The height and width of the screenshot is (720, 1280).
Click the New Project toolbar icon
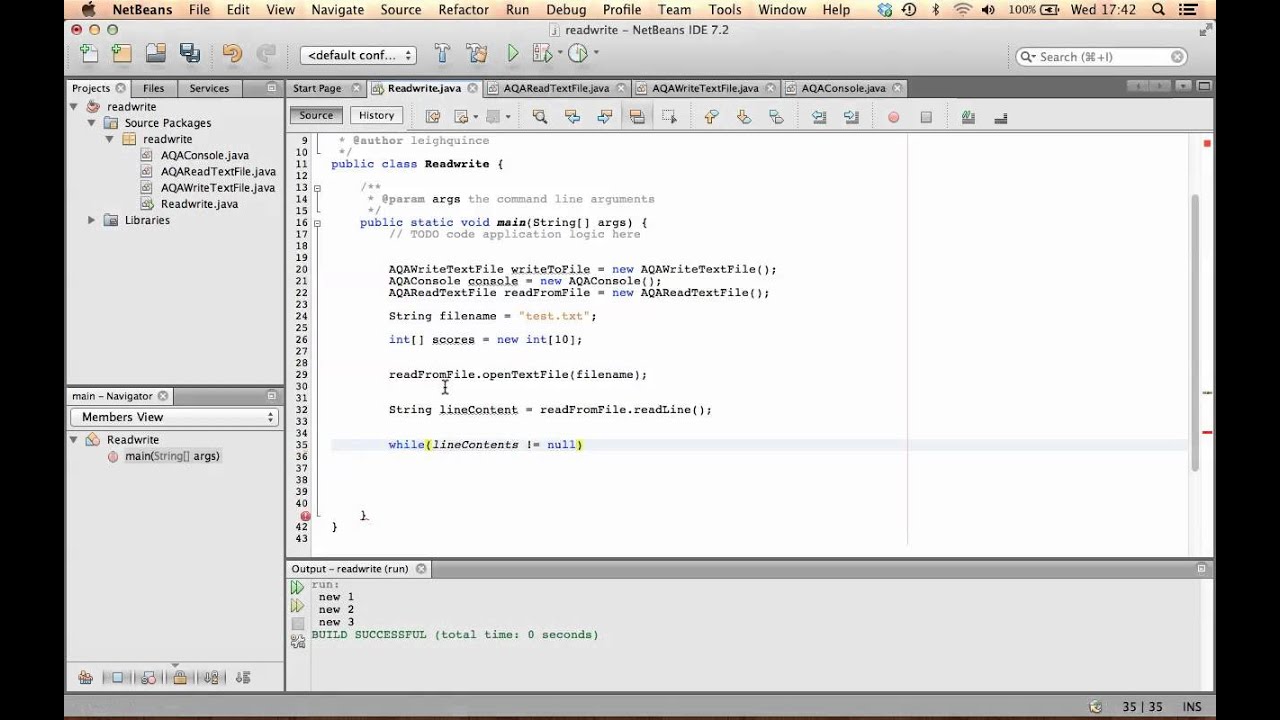[121, 54]
